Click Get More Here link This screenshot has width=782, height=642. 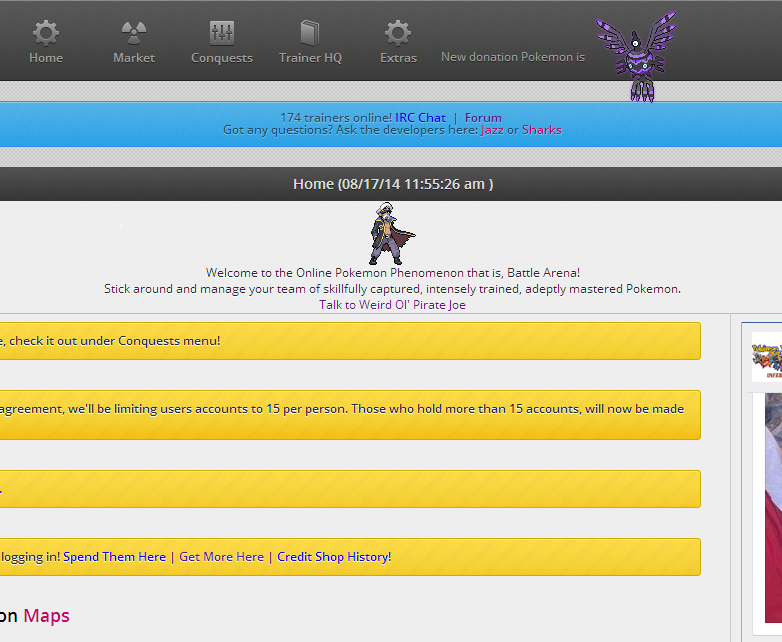pyautogui.click(x=221, y=557)
